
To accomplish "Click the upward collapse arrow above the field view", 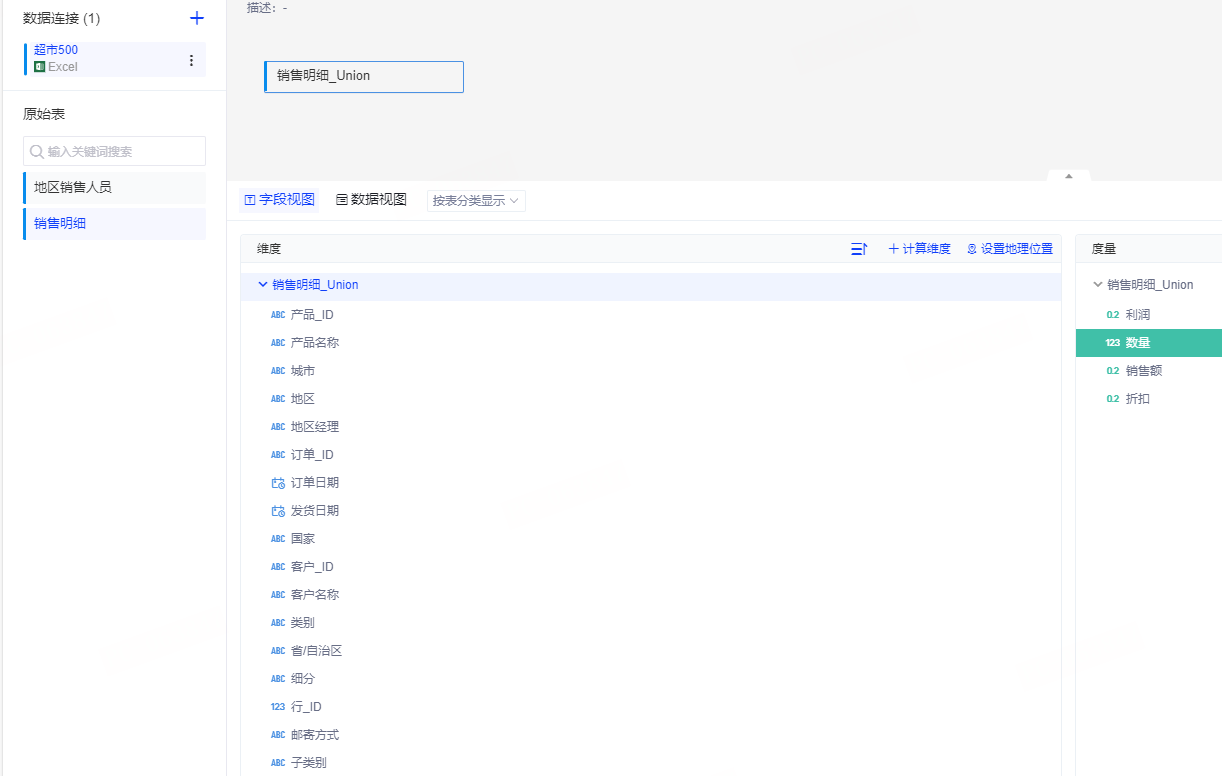I will [x=1067, y=174].
